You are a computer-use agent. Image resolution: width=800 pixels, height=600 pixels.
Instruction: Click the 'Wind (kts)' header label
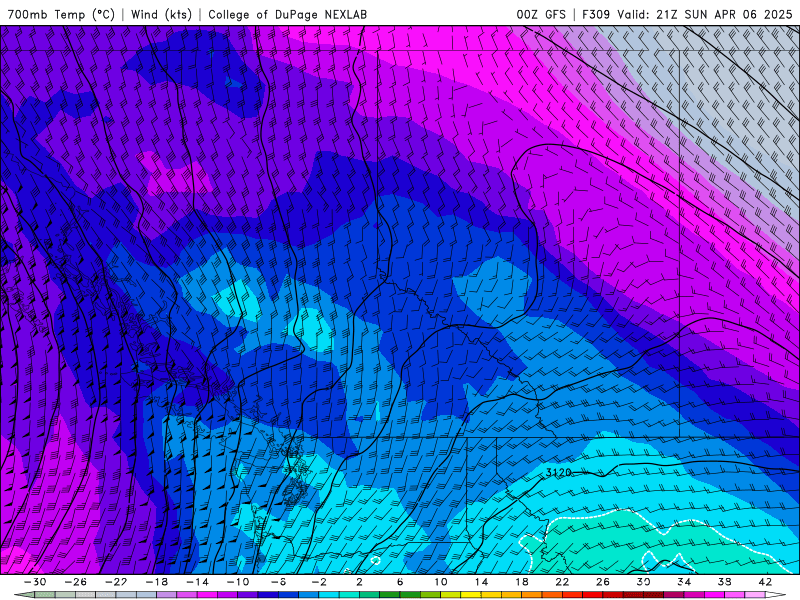(x=161, y=14)
